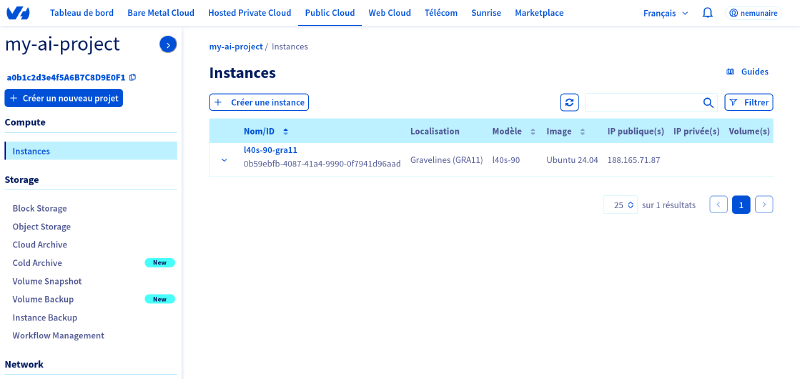The image size is (800, 379).
Task: Sort table by Image column
Action: click(x=565, y=131)
